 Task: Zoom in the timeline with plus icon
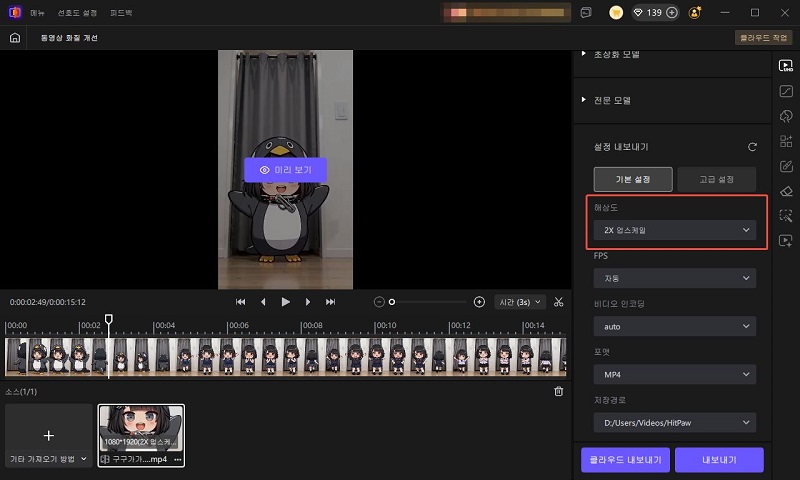coord(479,302)
